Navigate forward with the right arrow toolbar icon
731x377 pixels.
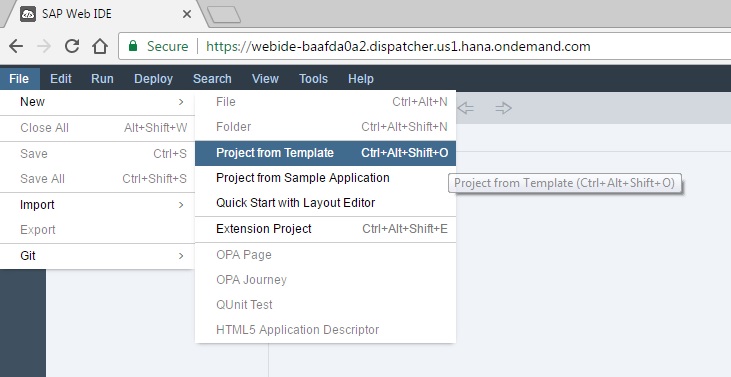(x=503, y=109)
